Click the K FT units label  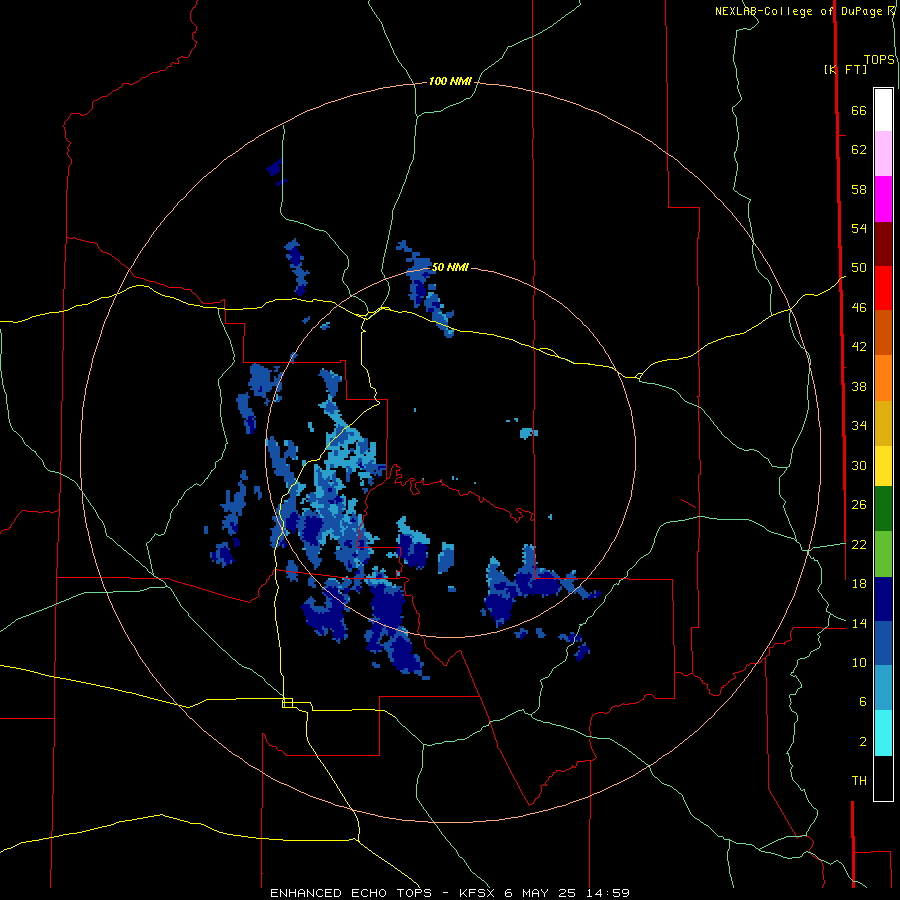[845, 69]
